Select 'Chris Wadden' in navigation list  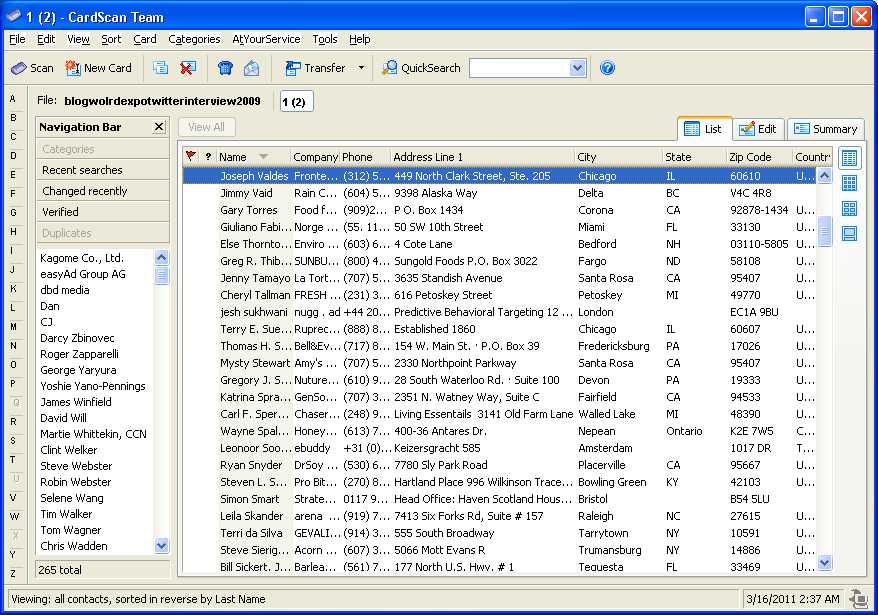[x=74, y=546]
